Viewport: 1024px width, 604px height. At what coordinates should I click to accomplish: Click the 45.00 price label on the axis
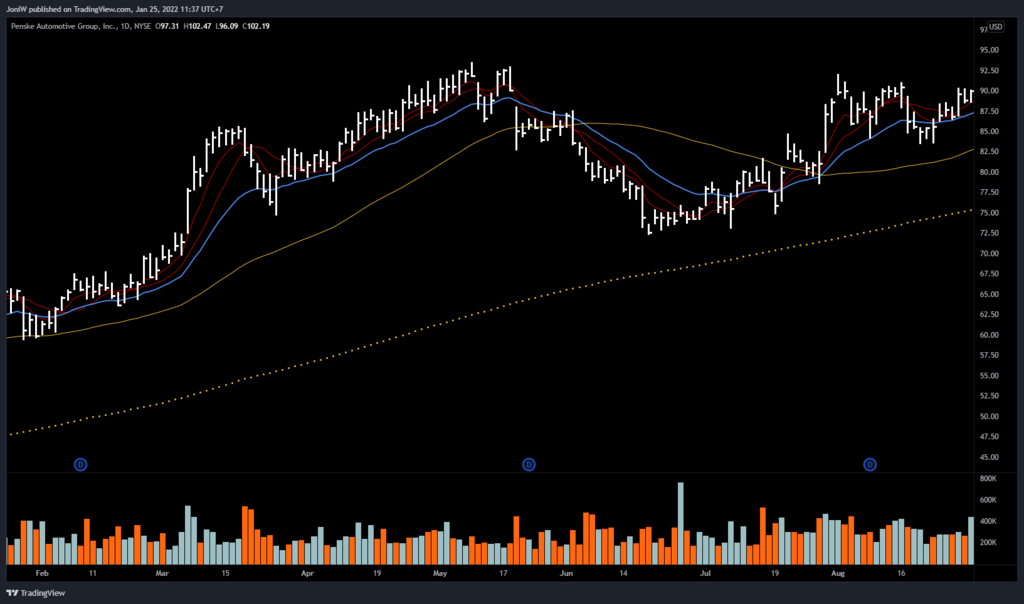click(992, 457)
